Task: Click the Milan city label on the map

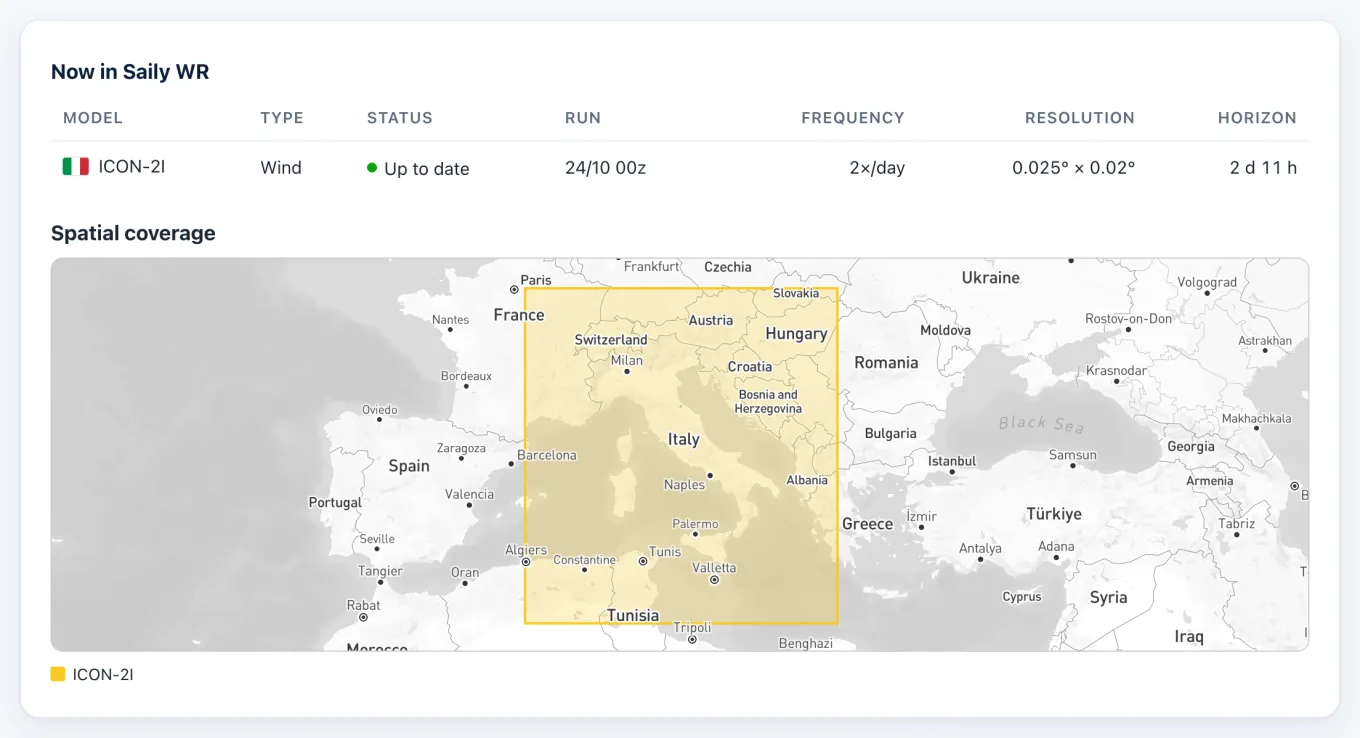Action: pos(626,361)
